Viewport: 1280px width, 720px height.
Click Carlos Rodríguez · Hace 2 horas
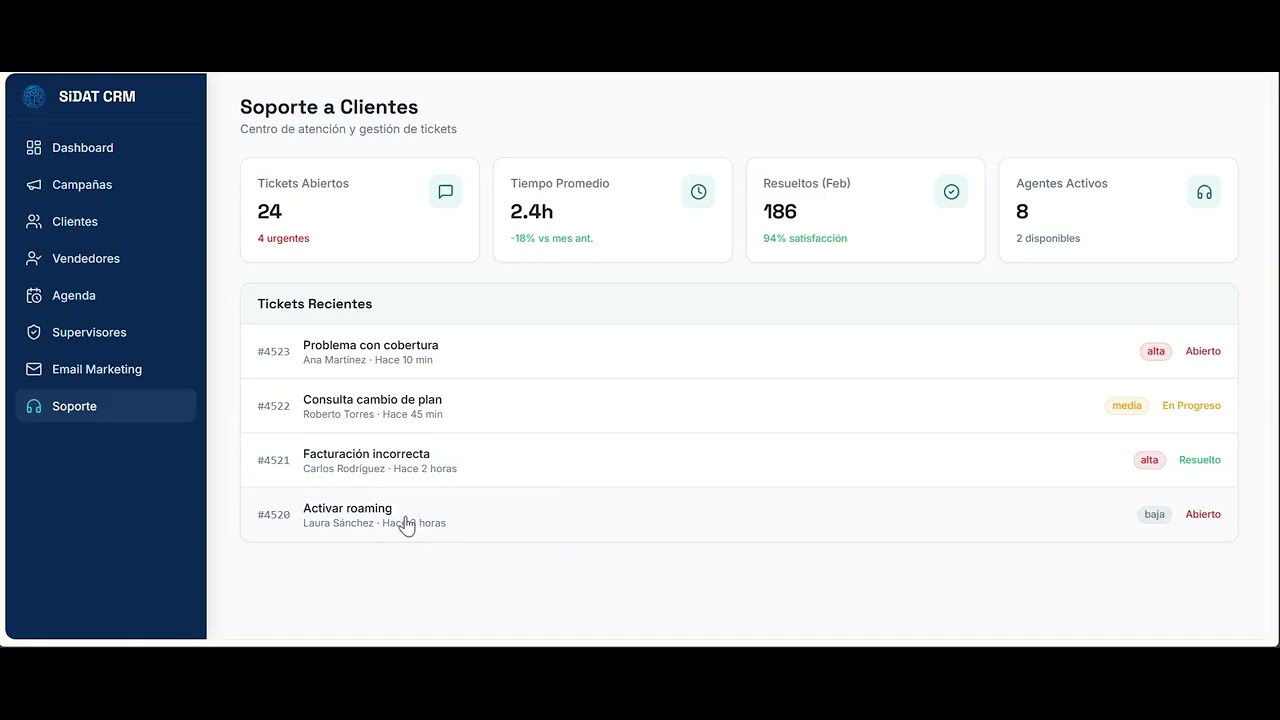tap(380, 468)
